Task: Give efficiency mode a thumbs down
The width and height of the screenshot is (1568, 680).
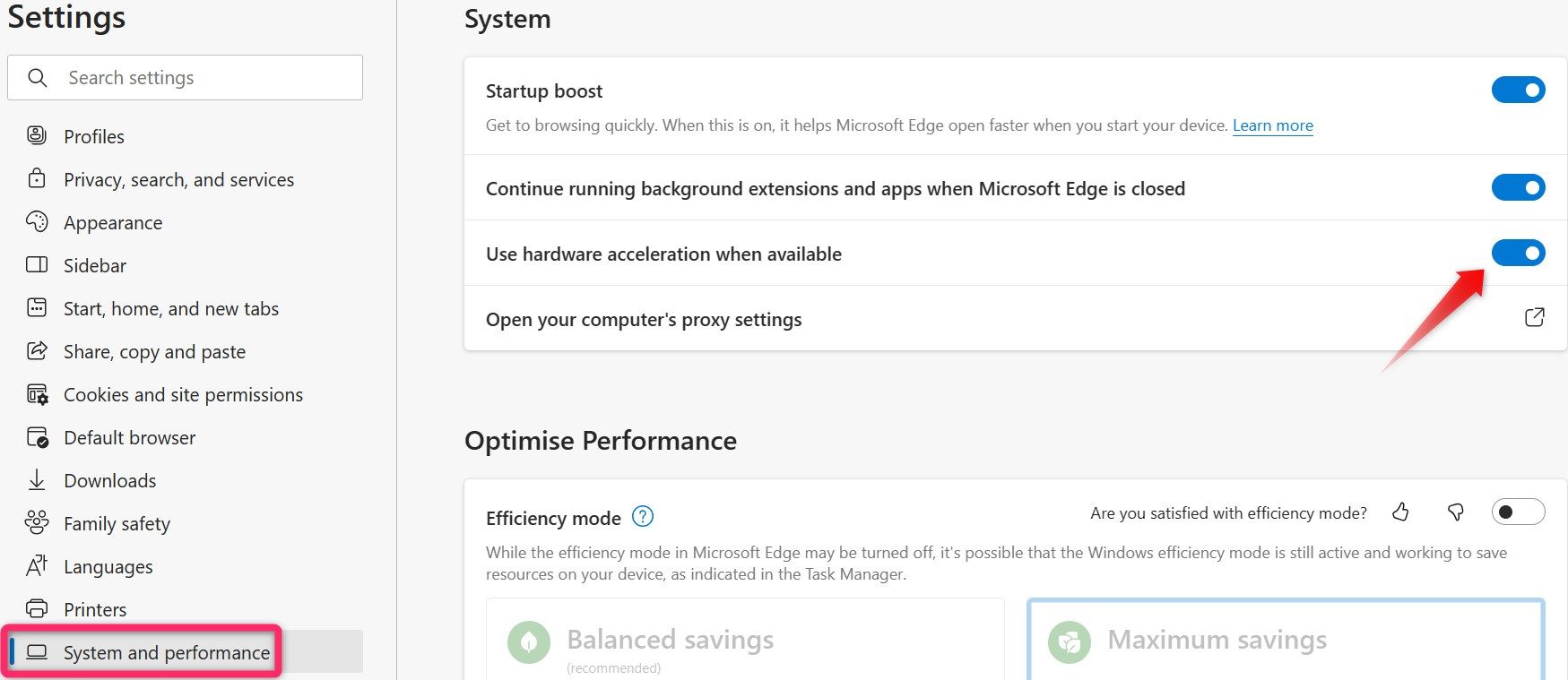Action: tap(1456, 512)
